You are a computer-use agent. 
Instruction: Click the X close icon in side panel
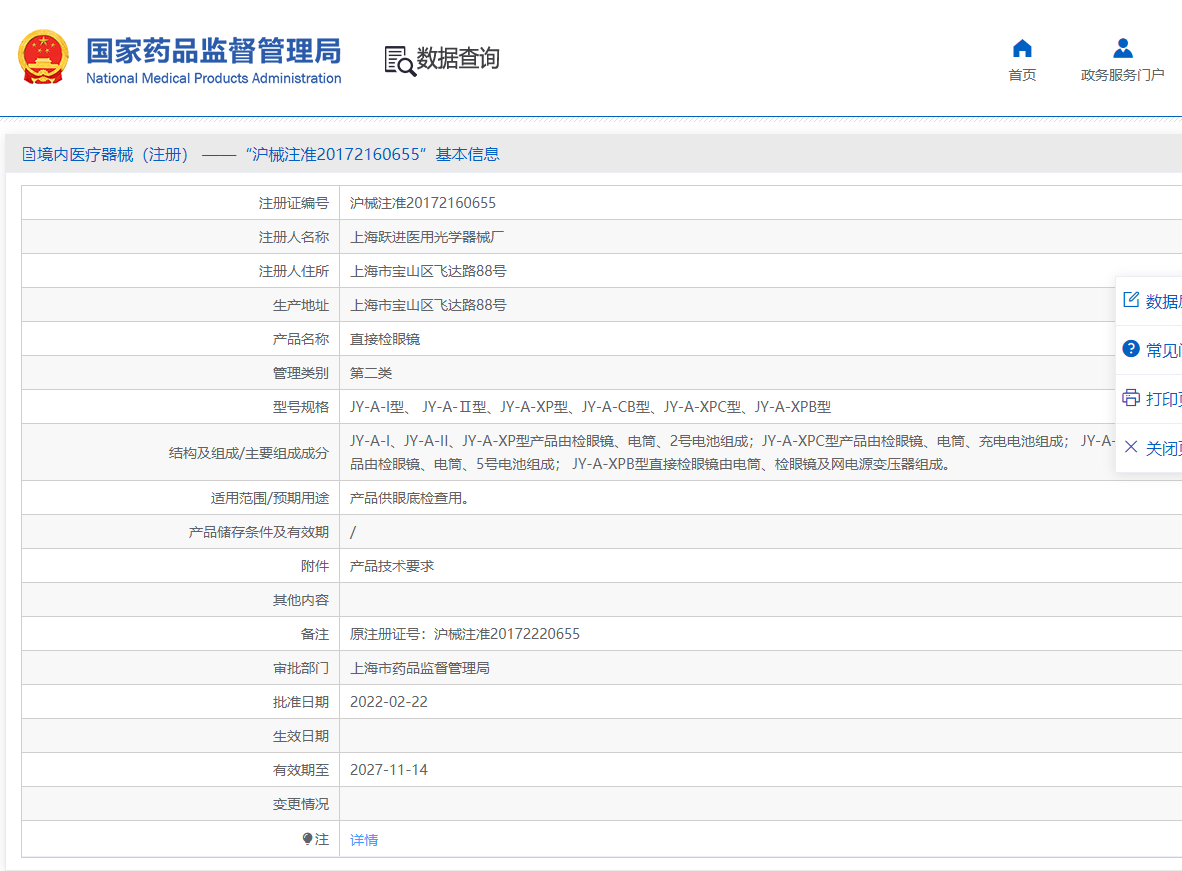point(1131,447)
